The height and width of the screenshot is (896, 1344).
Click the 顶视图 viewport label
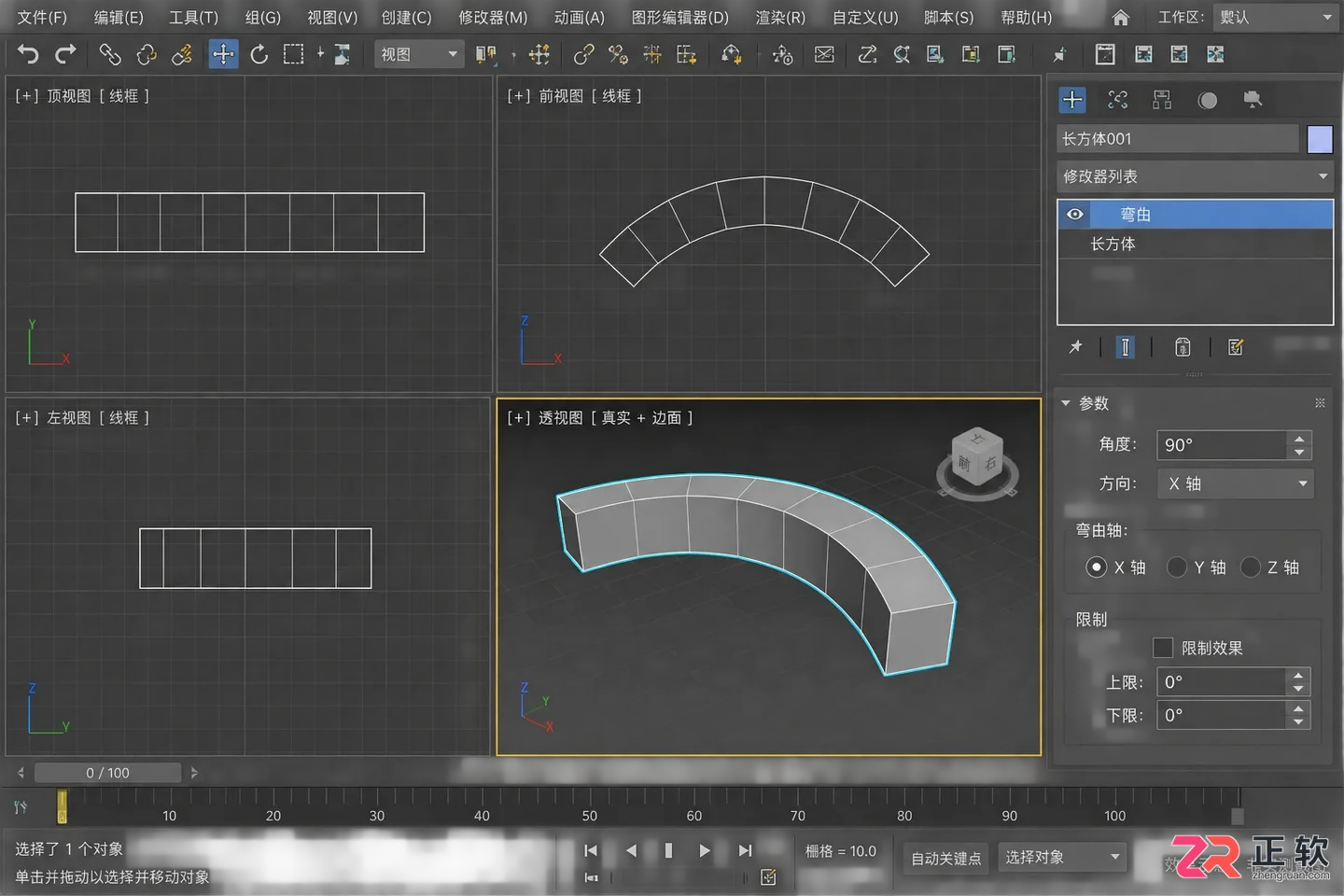click(69, 96)
